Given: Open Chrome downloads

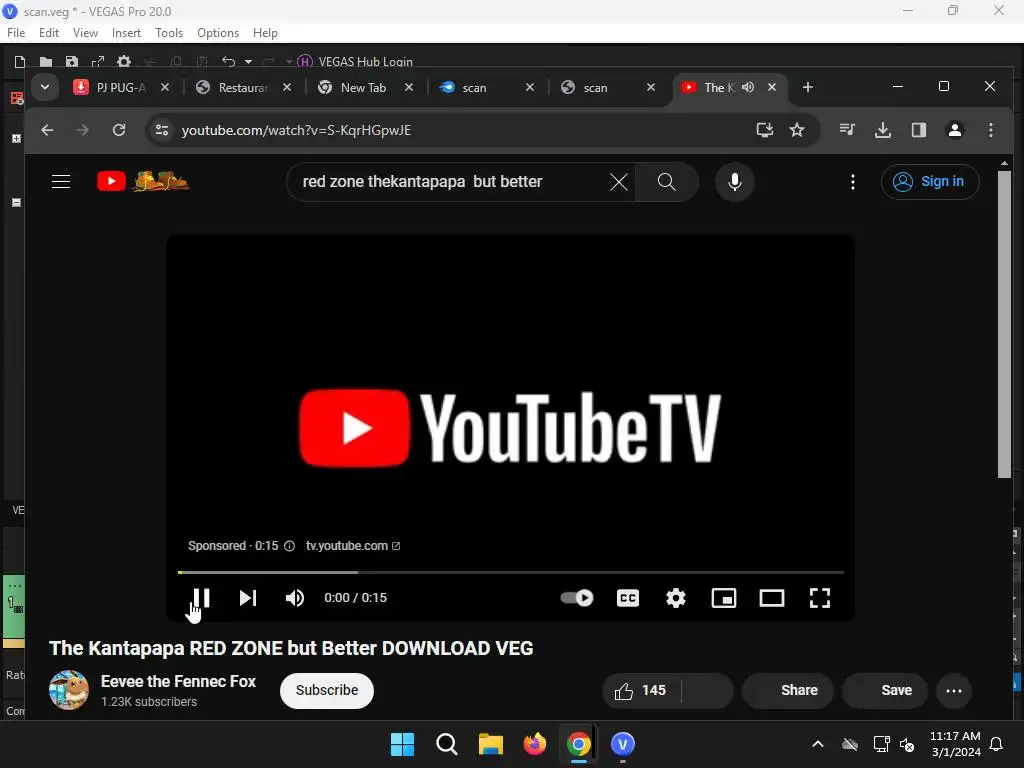Looking at the screenshot, I should (x=883, y=130).
